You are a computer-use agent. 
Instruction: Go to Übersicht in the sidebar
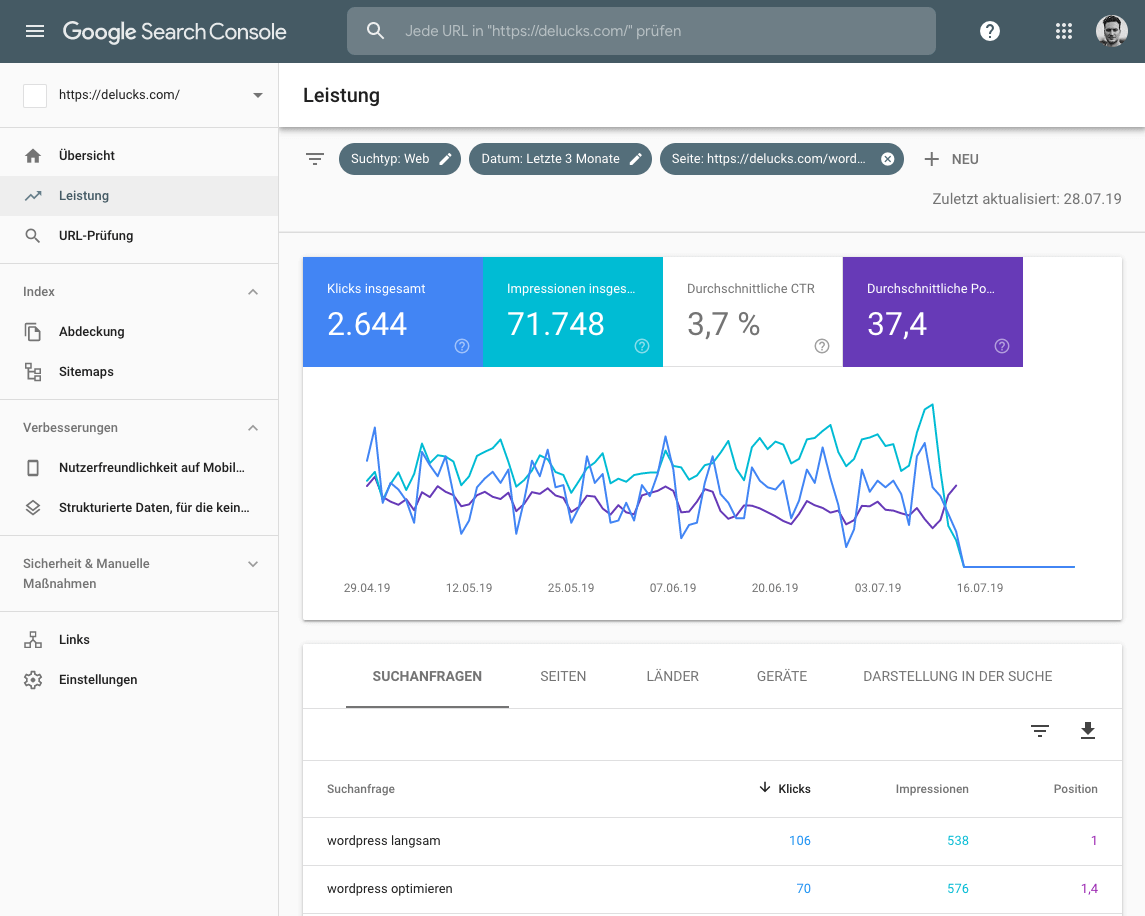139,156
